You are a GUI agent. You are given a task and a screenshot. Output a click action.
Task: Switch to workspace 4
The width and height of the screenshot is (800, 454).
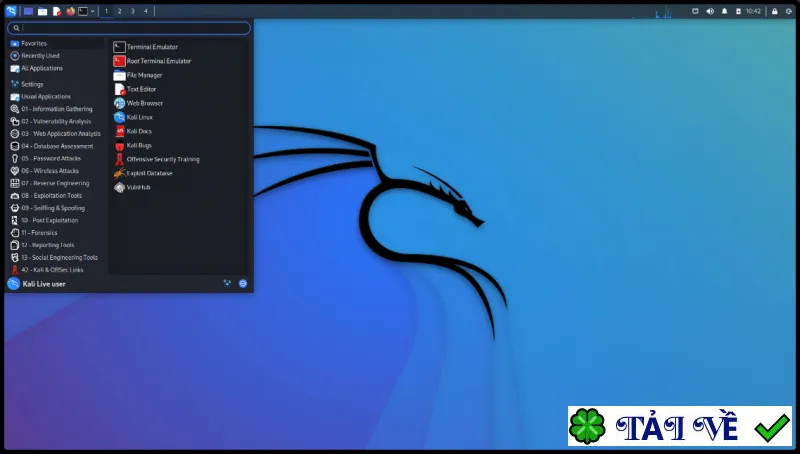click(145, 11)
